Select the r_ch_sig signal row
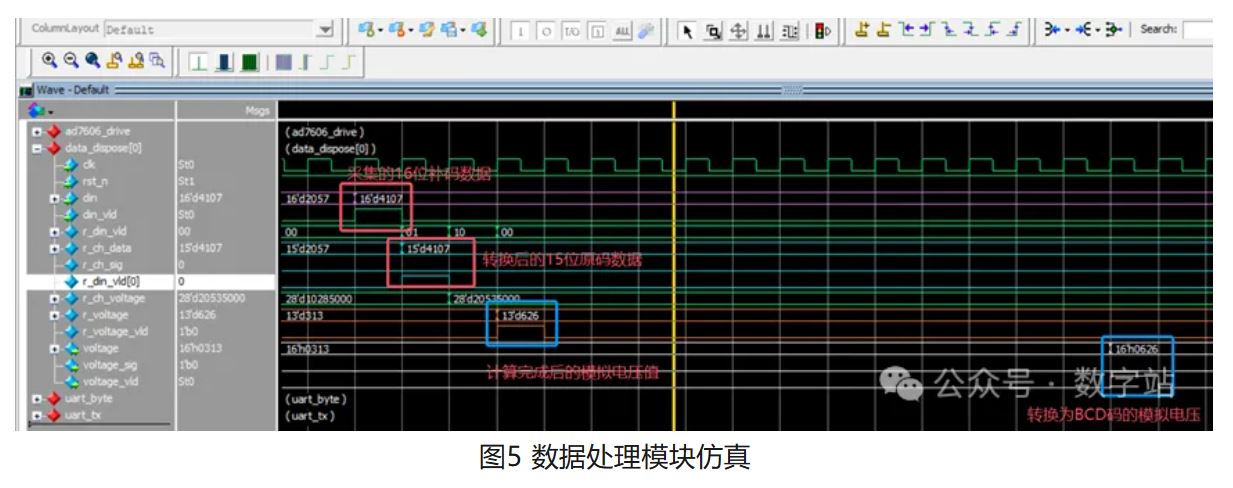The height and width of the screenshot is (488, 1233). 98,264
